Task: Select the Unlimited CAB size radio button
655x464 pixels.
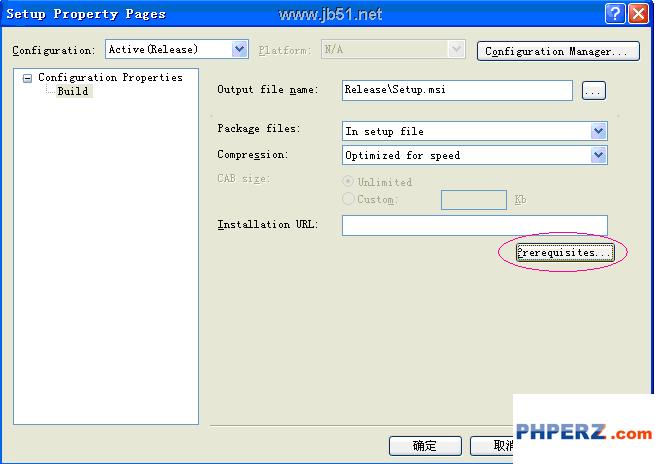Action: [x=348, y=182]
